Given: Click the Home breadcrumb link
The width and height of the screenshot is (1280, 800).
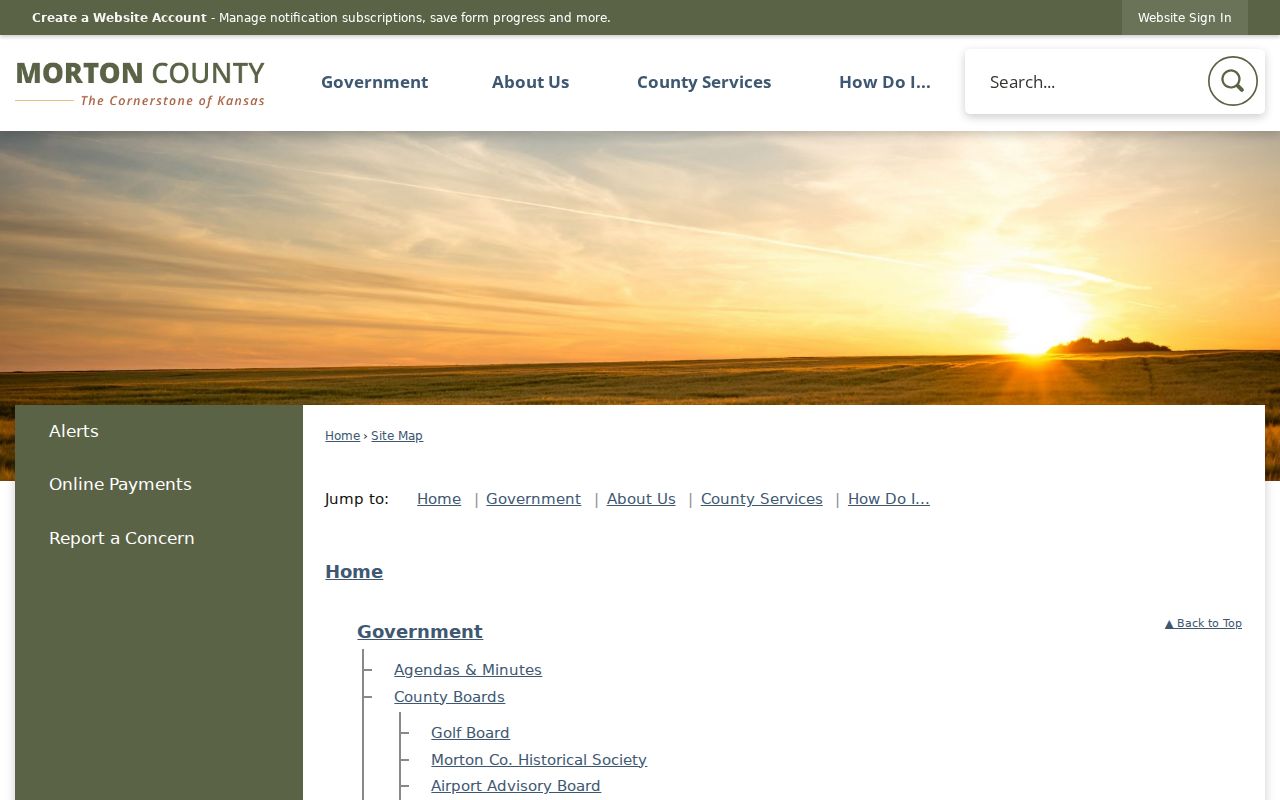Looking at the screenshot, I should point(342,436).
